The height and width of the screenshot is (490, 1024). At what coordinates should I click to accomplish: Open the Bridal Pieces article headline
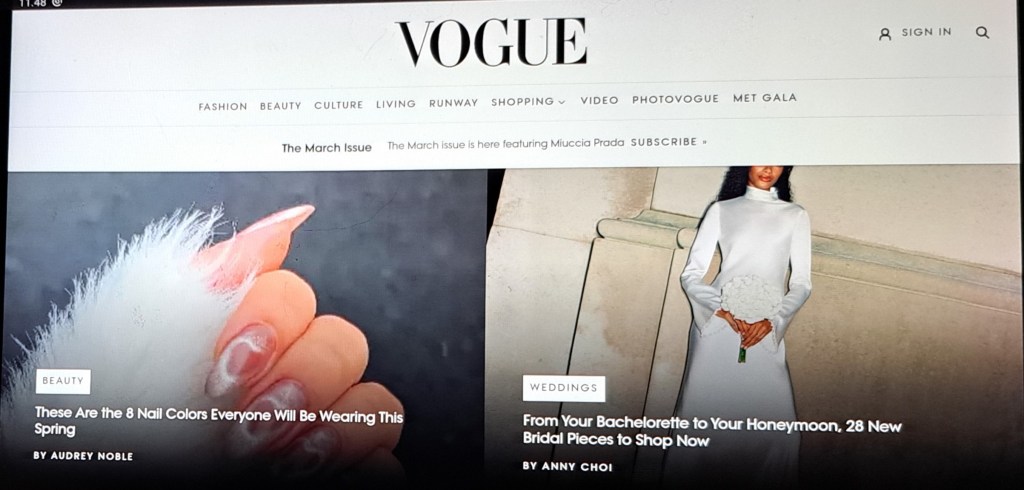pyautogui.click(x=712, y=432)
